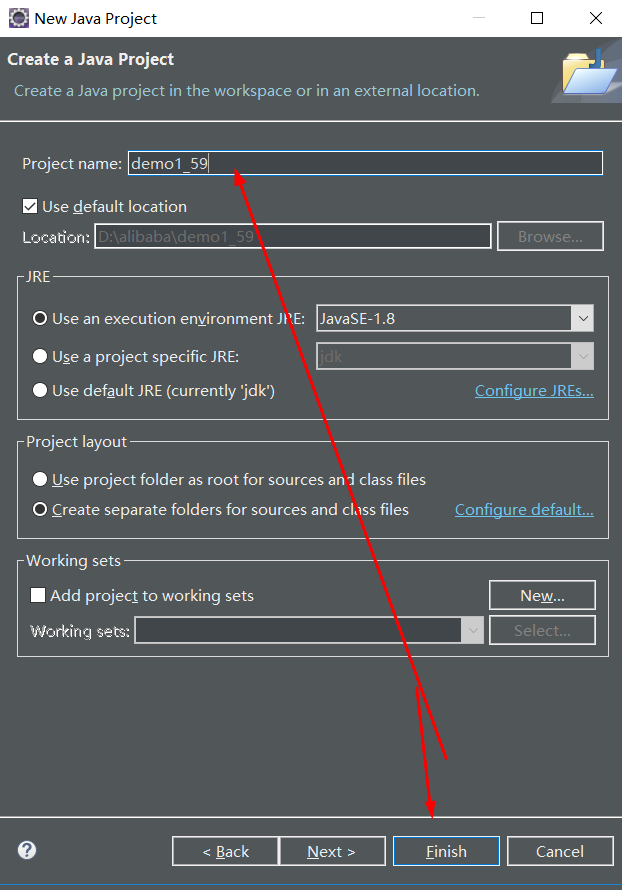The width and height of the screenshot is (622, 890).
Task: Click into the Project name field
Action: (365, 163)
